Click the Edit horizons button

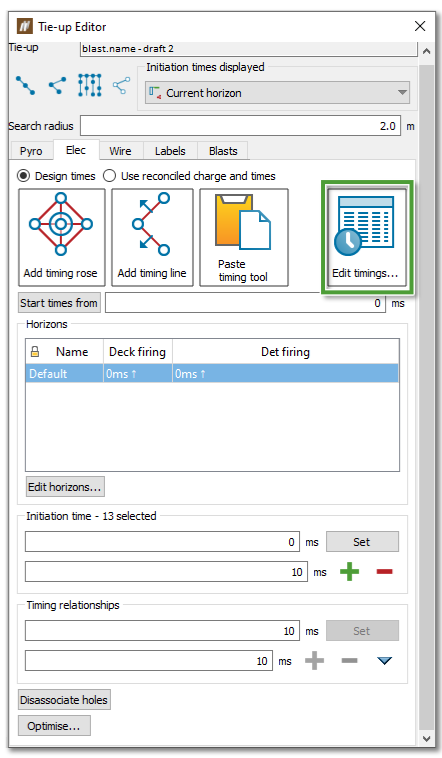65,487
